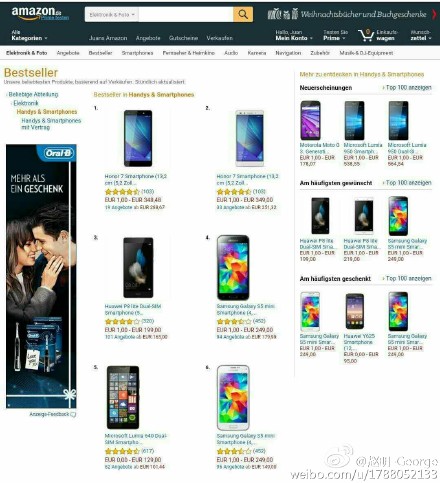Viewport: 440px width, 483px height.
Task: Click the Samsung Galaxy S5 mini black product image
Action: tap(233, 268)
